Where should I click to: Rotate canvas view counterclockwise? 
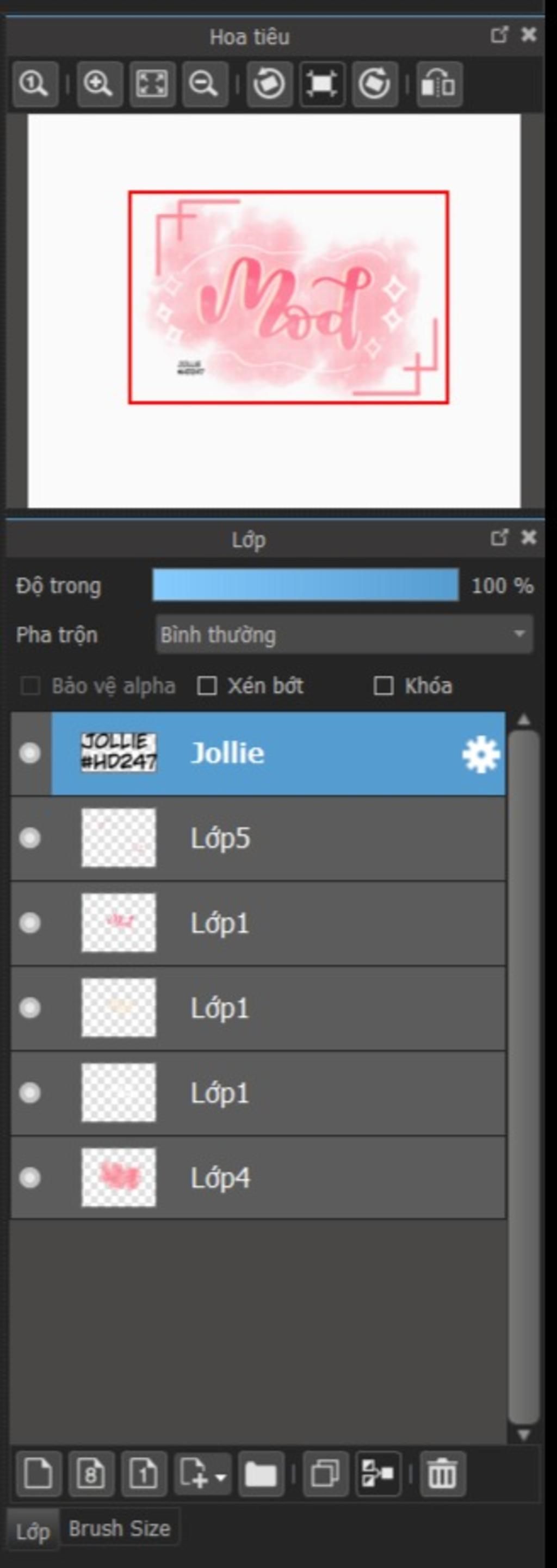[x=269, y=83]
